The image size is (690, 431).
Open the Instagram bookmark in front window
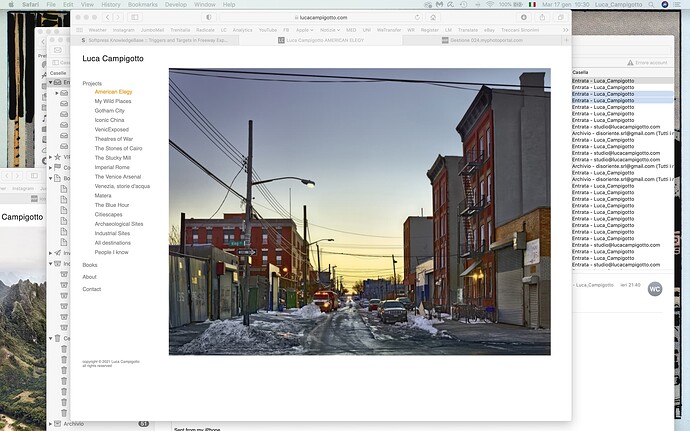[x=124, y=30]
